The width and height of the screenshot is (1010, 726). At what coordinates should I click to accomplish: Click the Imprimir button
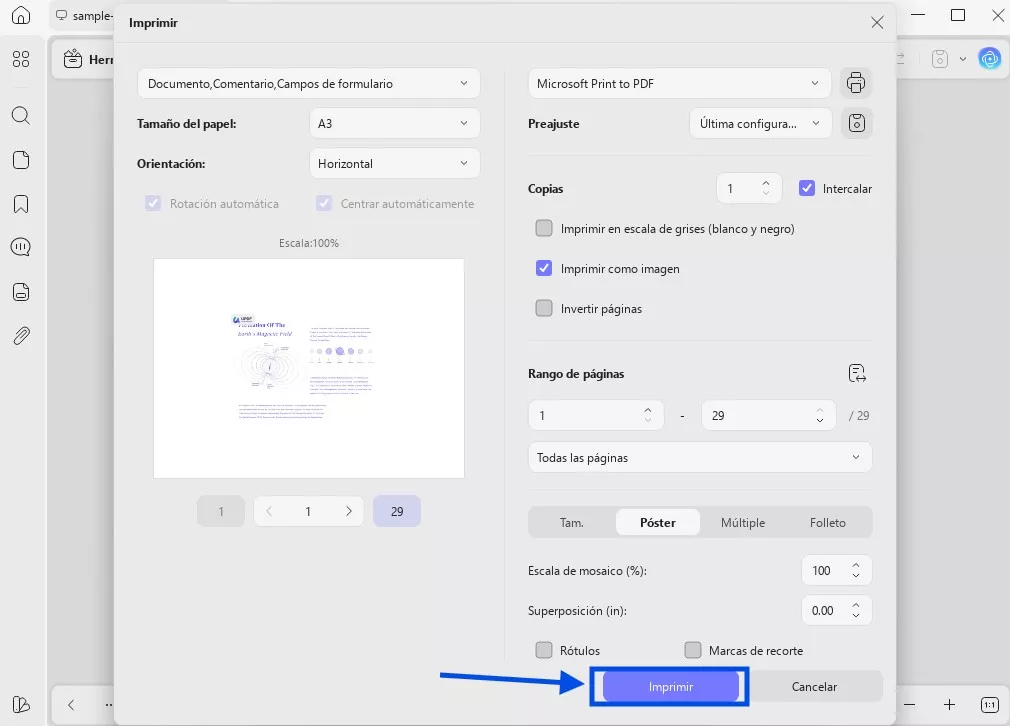pyautogui.click(x=670, y=687)
